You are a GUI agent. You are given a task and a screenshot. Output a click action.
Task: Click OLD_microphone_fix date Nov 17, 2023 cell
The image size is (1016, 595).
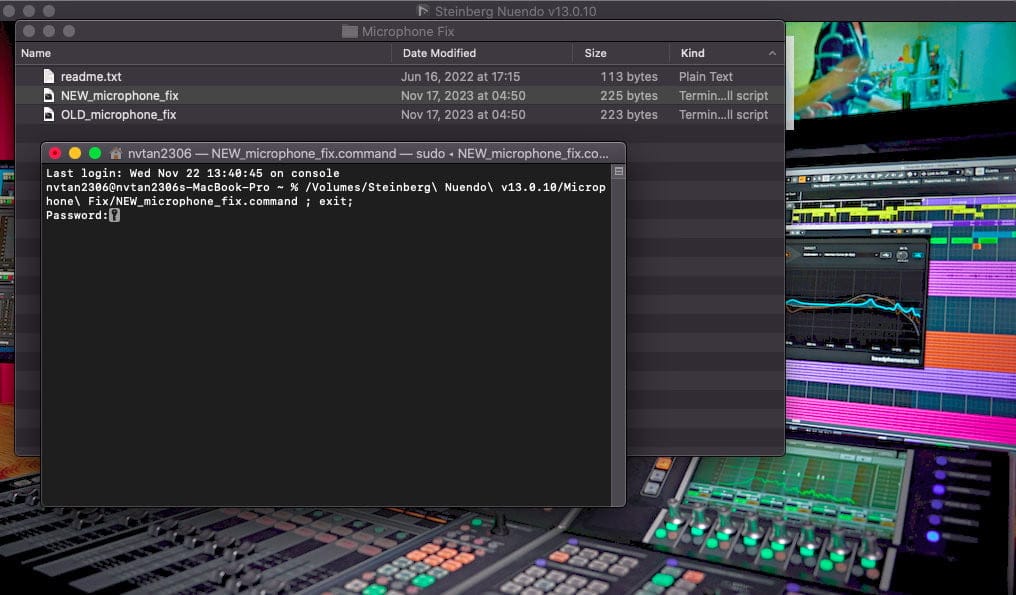tap(463, 115)
